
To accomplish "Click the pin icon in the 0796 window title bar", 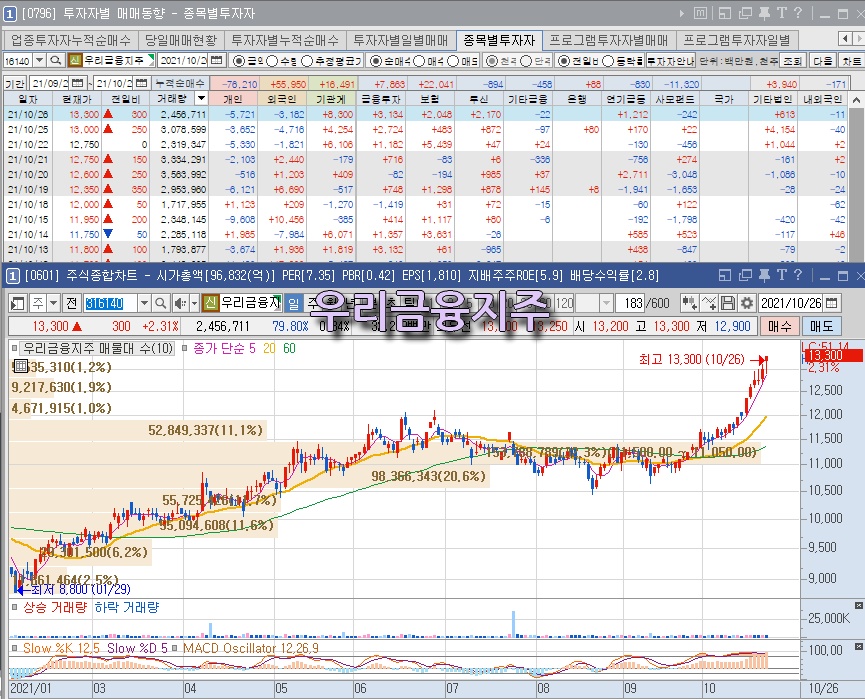I will click(x=764, y=13).
